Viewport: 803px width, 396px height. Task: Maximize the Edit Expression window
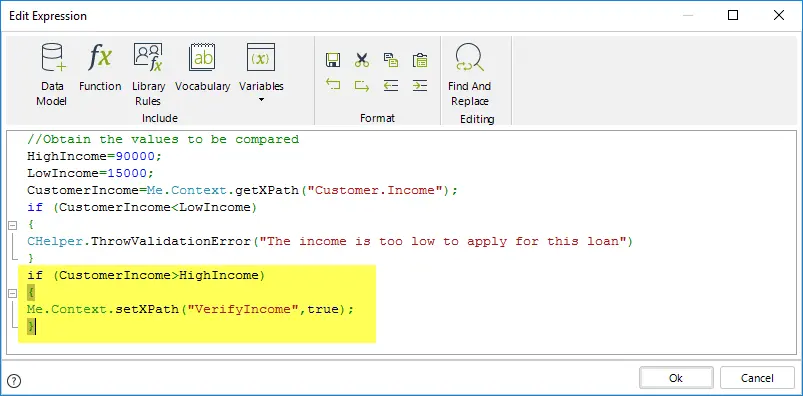(x=733, y=15)
